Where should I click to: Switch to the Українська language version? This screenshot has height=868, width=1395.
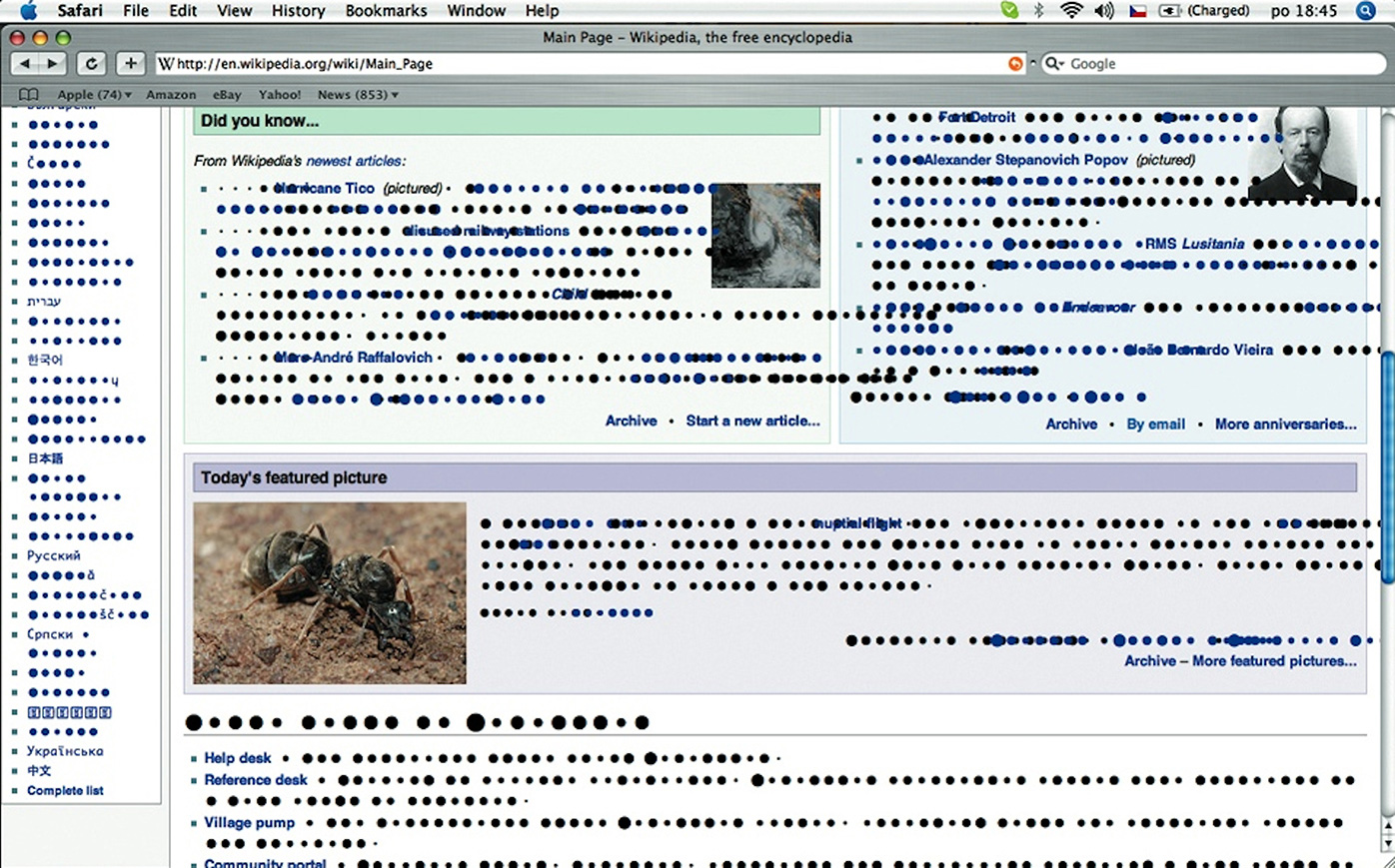[x=65, y=751]
